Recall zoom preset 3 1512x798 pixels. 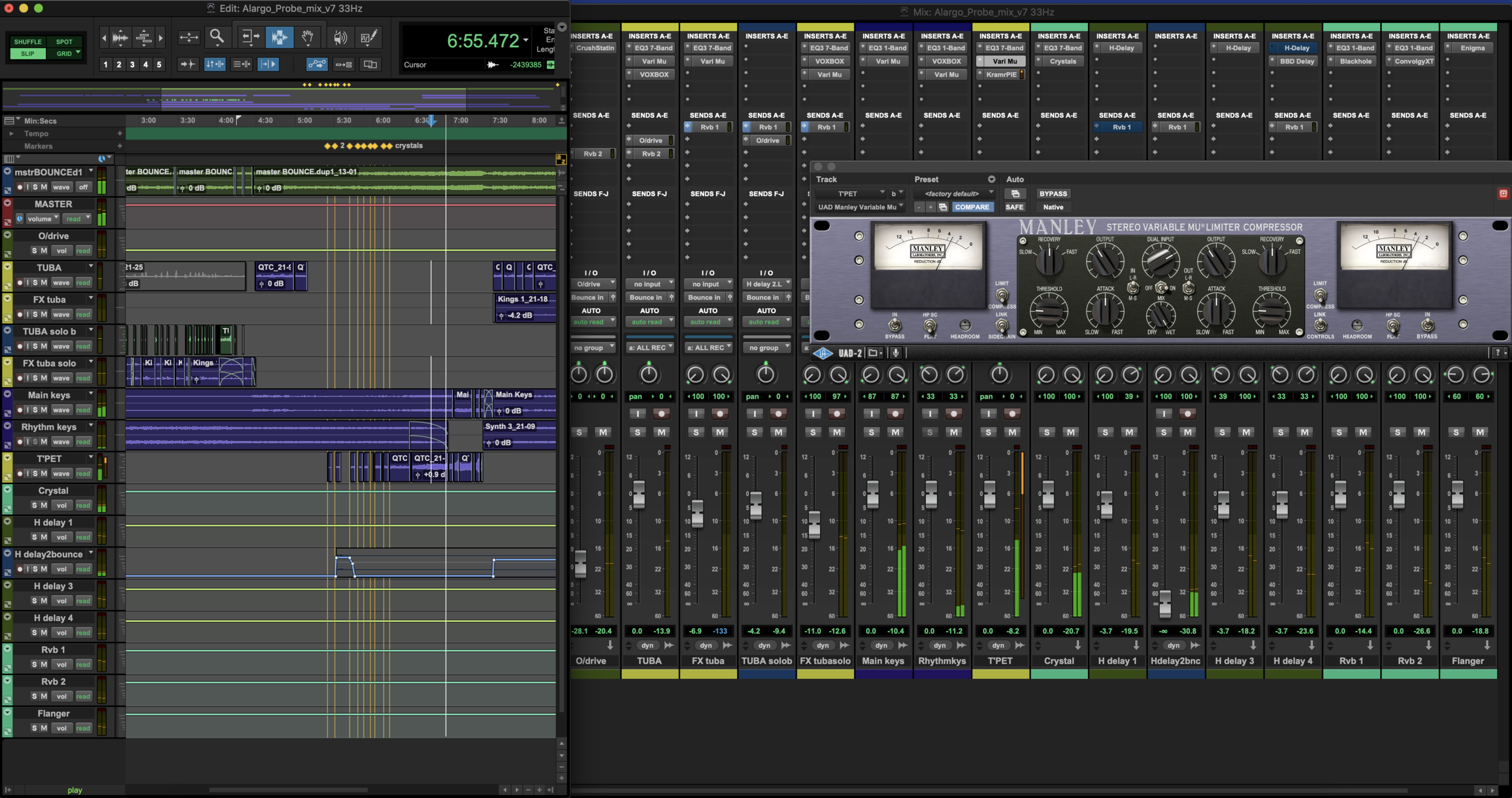(x=132, y=65)
